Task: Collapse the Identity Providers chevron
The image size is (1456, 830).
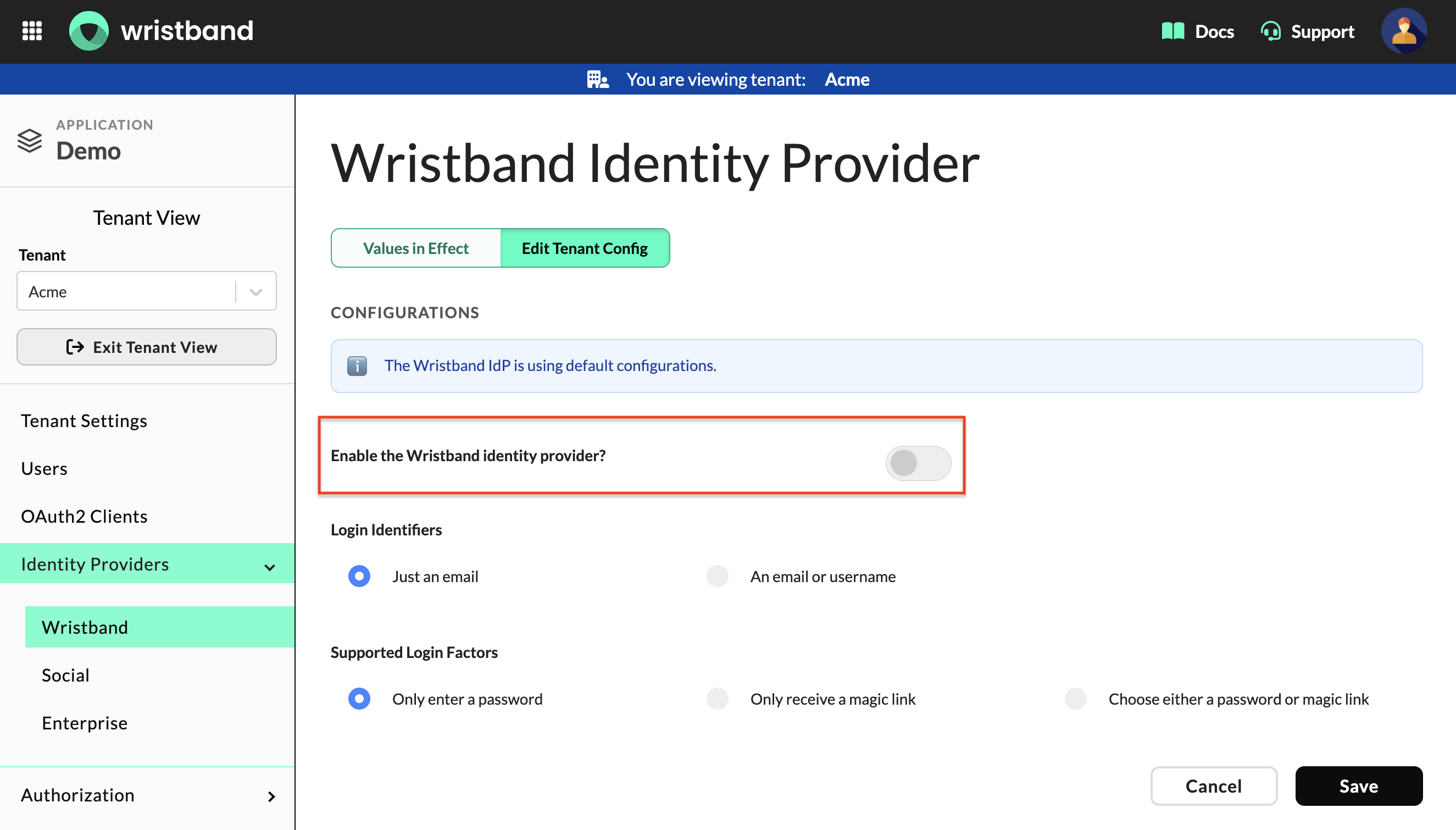Action: click(x=270, y=567)
